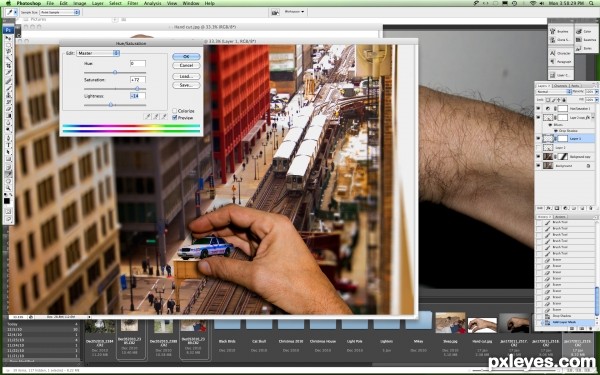The width and height of the screenshot is (600, 375).
Task: Hide the Background copy layer
Action: click(538, 157)
